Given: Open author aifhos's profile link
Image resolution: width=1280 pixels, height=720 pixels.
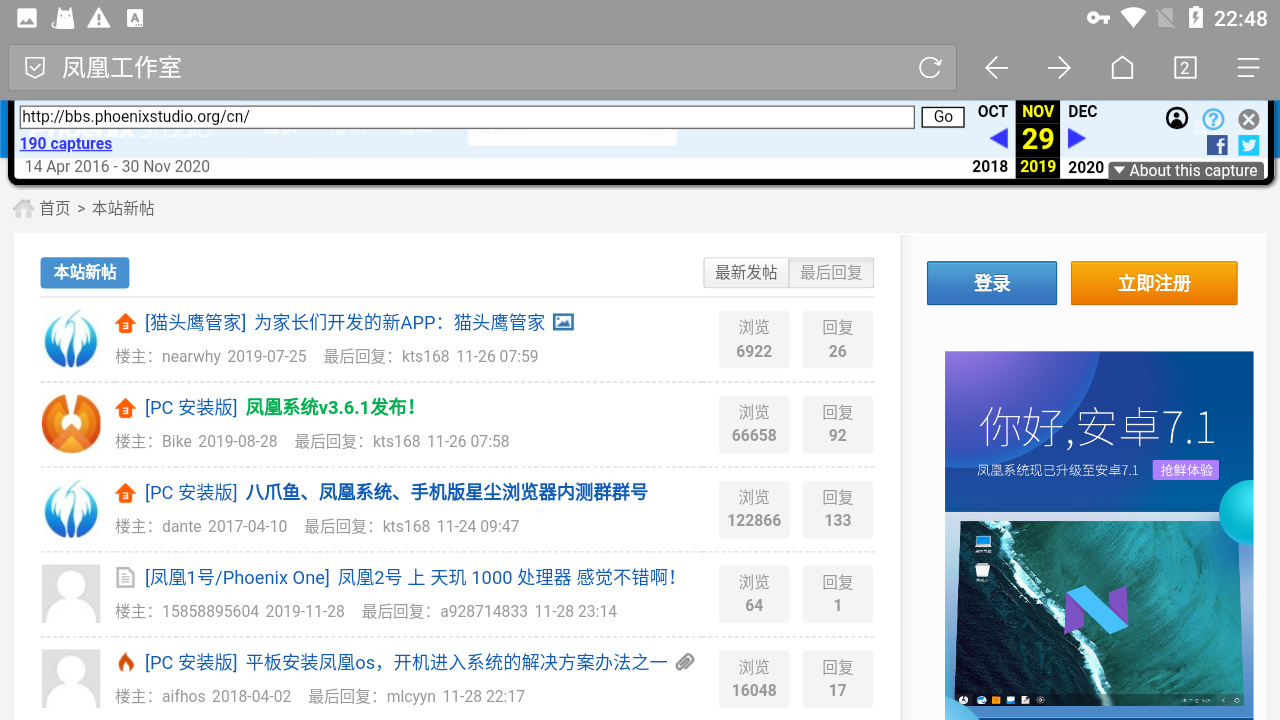Looking at the screenshot, I should pos(185,696).
